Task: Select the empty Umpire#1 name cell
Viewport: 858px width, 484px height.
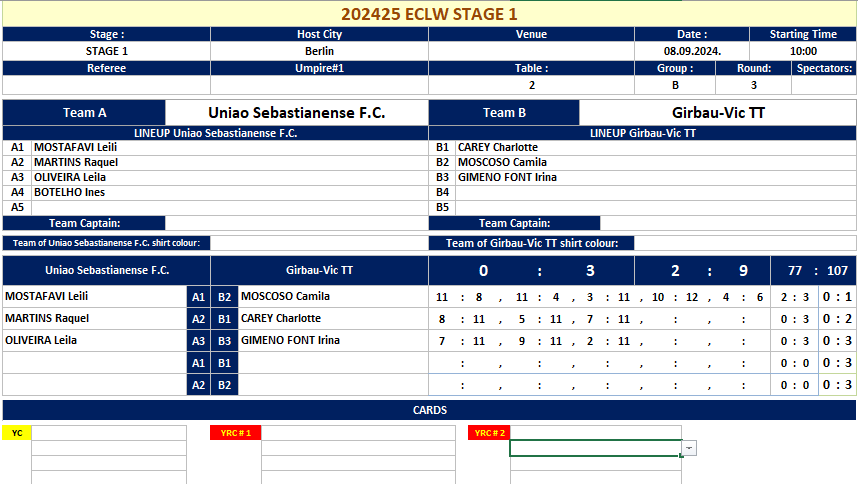Action: 319,85
